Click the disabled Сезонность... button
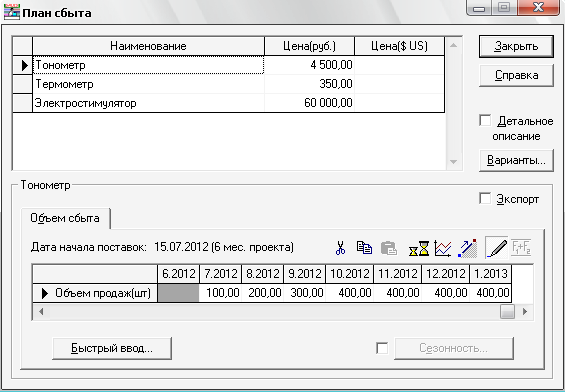 (x=454, y=348)
